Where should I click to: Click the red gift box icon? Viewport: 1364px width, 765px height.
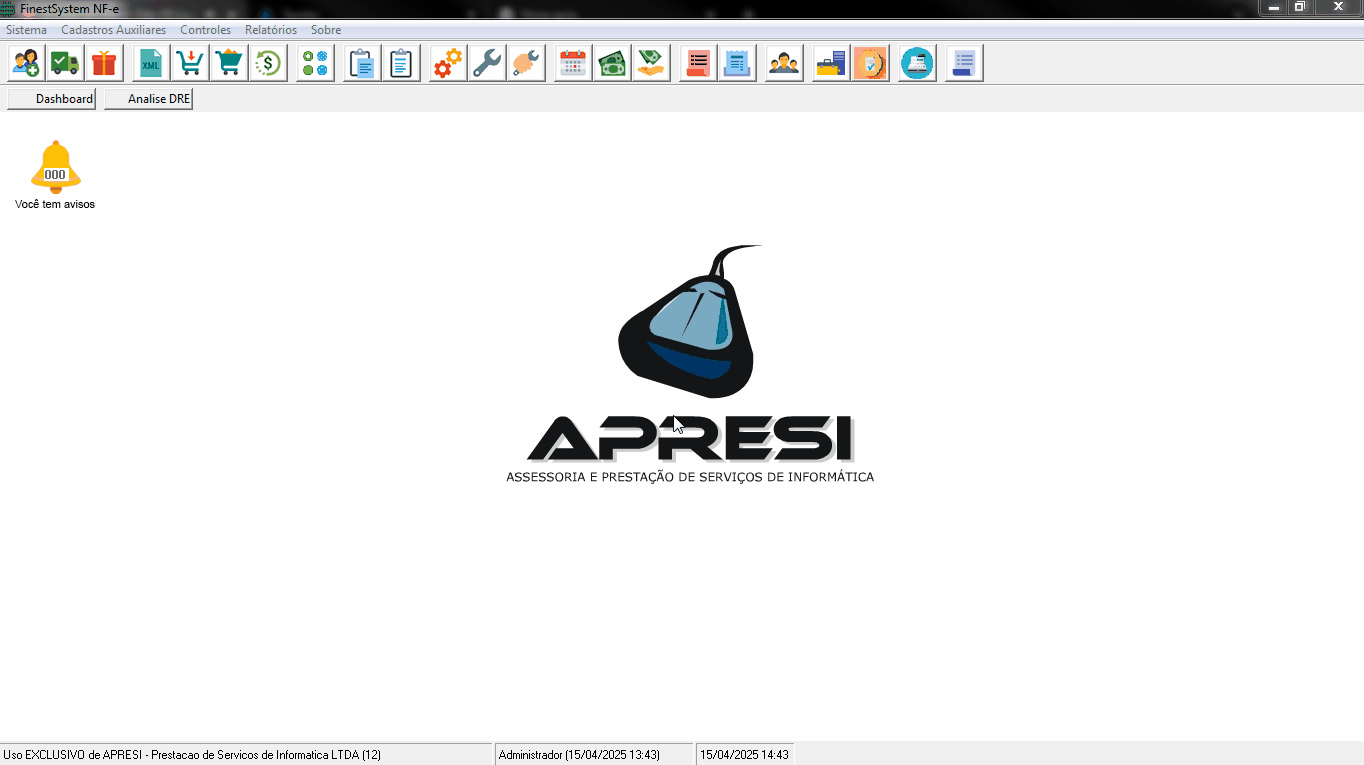click(104, 64)
